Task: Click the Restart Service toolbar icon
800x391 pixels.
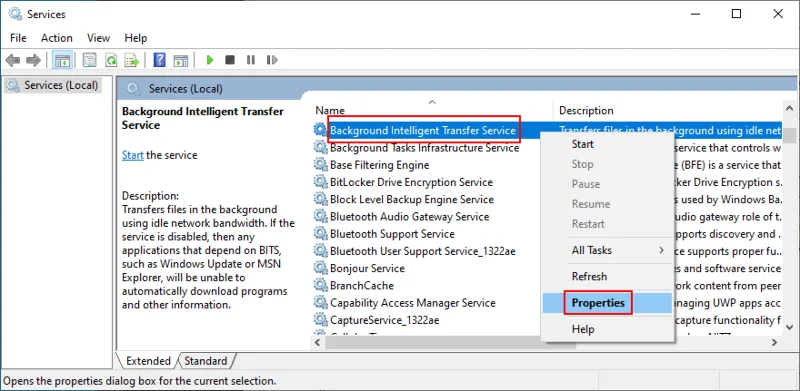Action: point(272,60)
